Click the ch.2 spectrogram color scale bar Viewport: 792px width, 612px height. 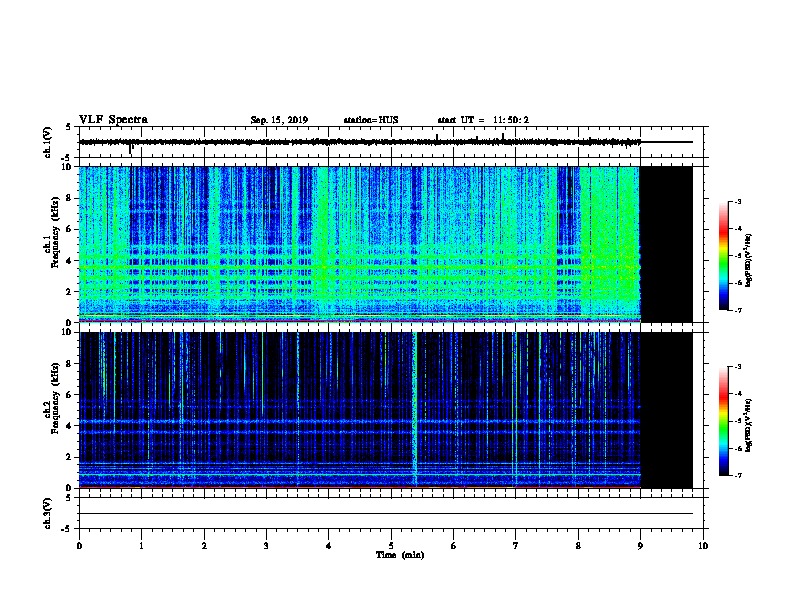tap(723, 421)
